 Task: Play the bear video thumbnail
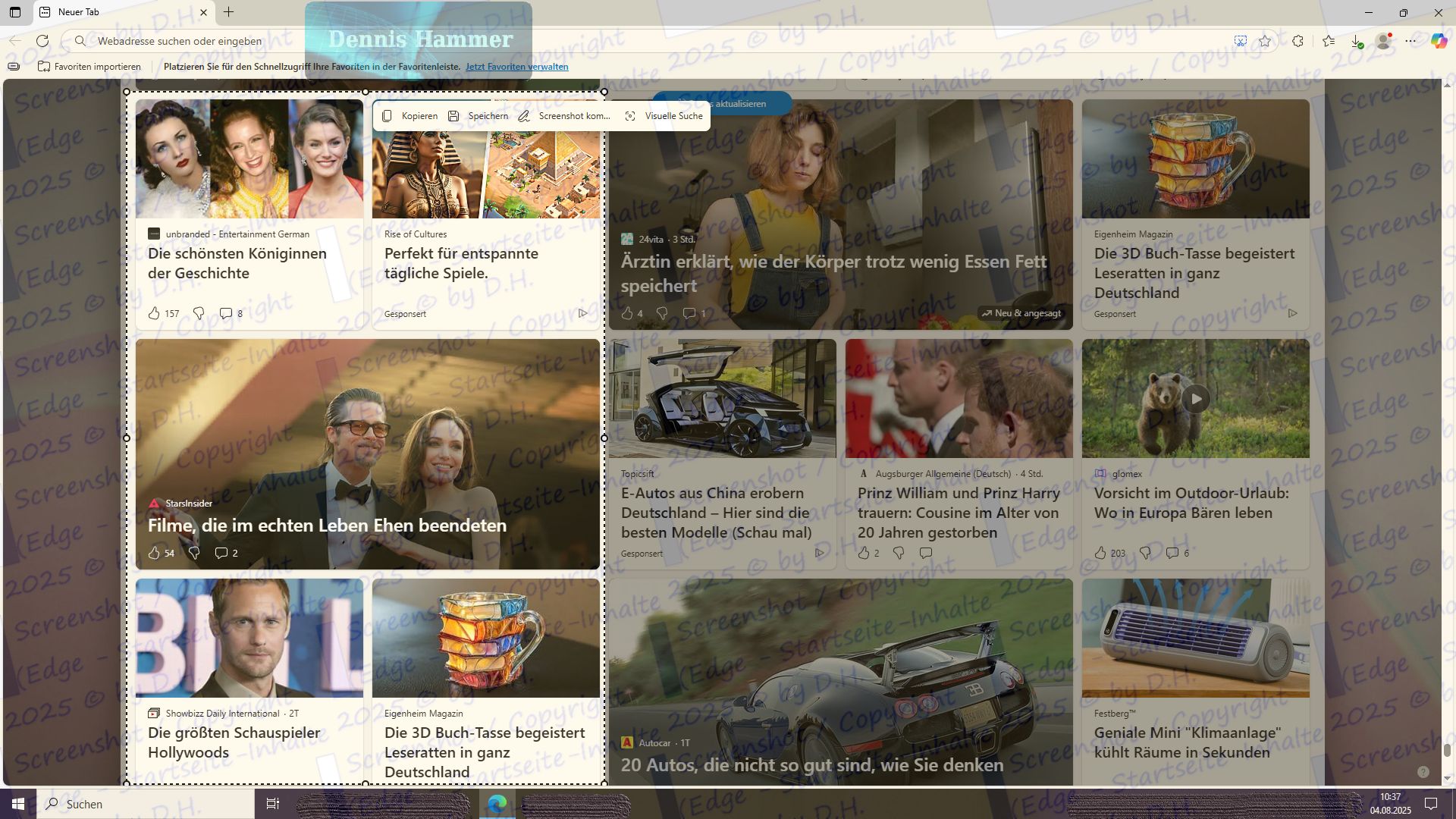(x=1196, y=399)
